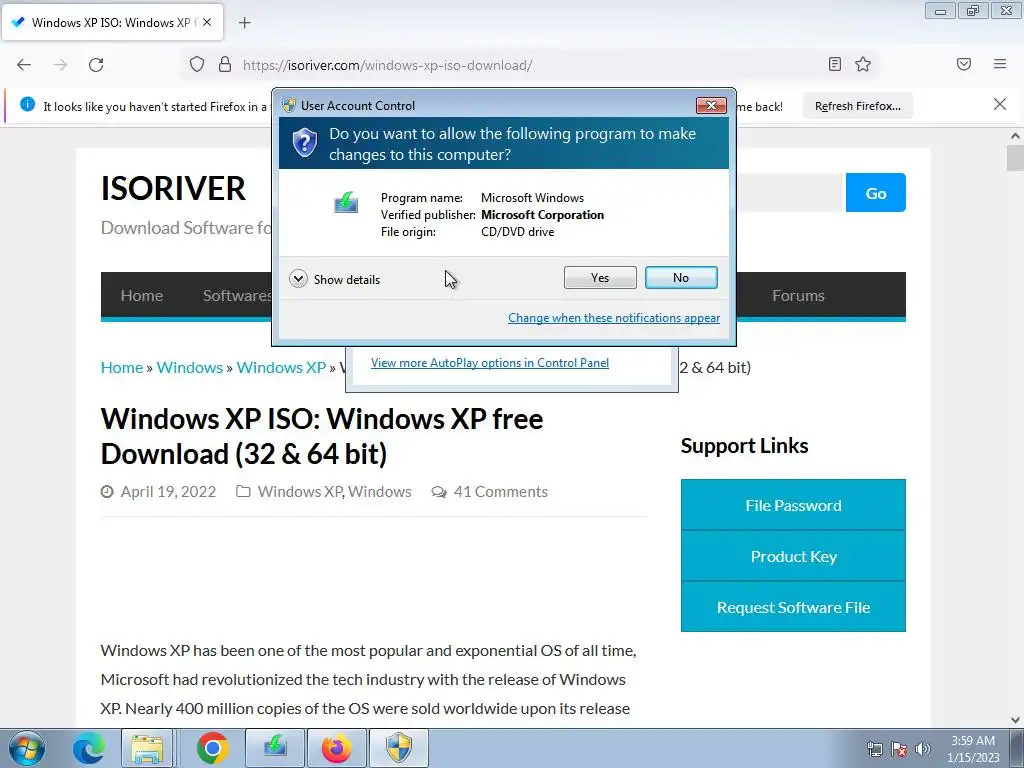This screenshot has height=768, width=1024.
Task: Open the Windows Start orb
Action: click(x=27, y=748)
